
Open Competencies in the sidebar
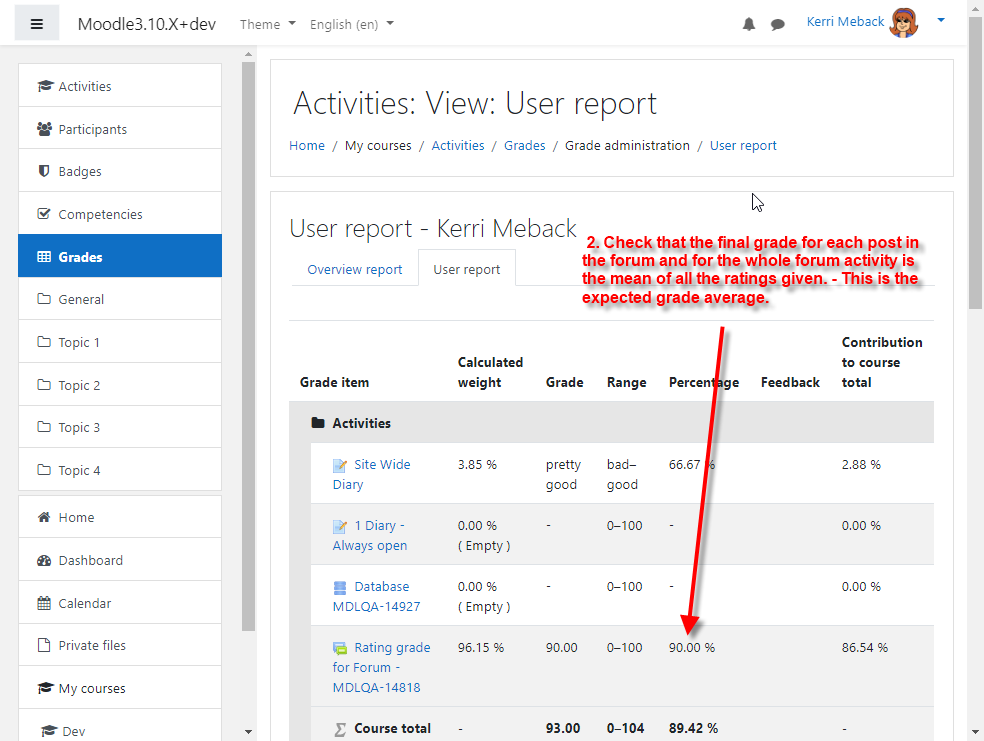pos(120,214)
